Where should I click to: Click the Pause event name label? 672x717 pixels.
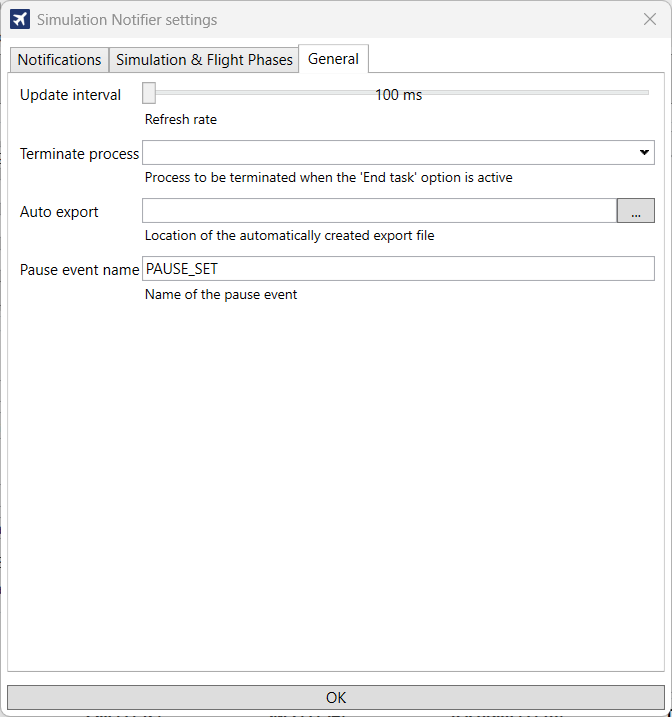tap(80, 270)
